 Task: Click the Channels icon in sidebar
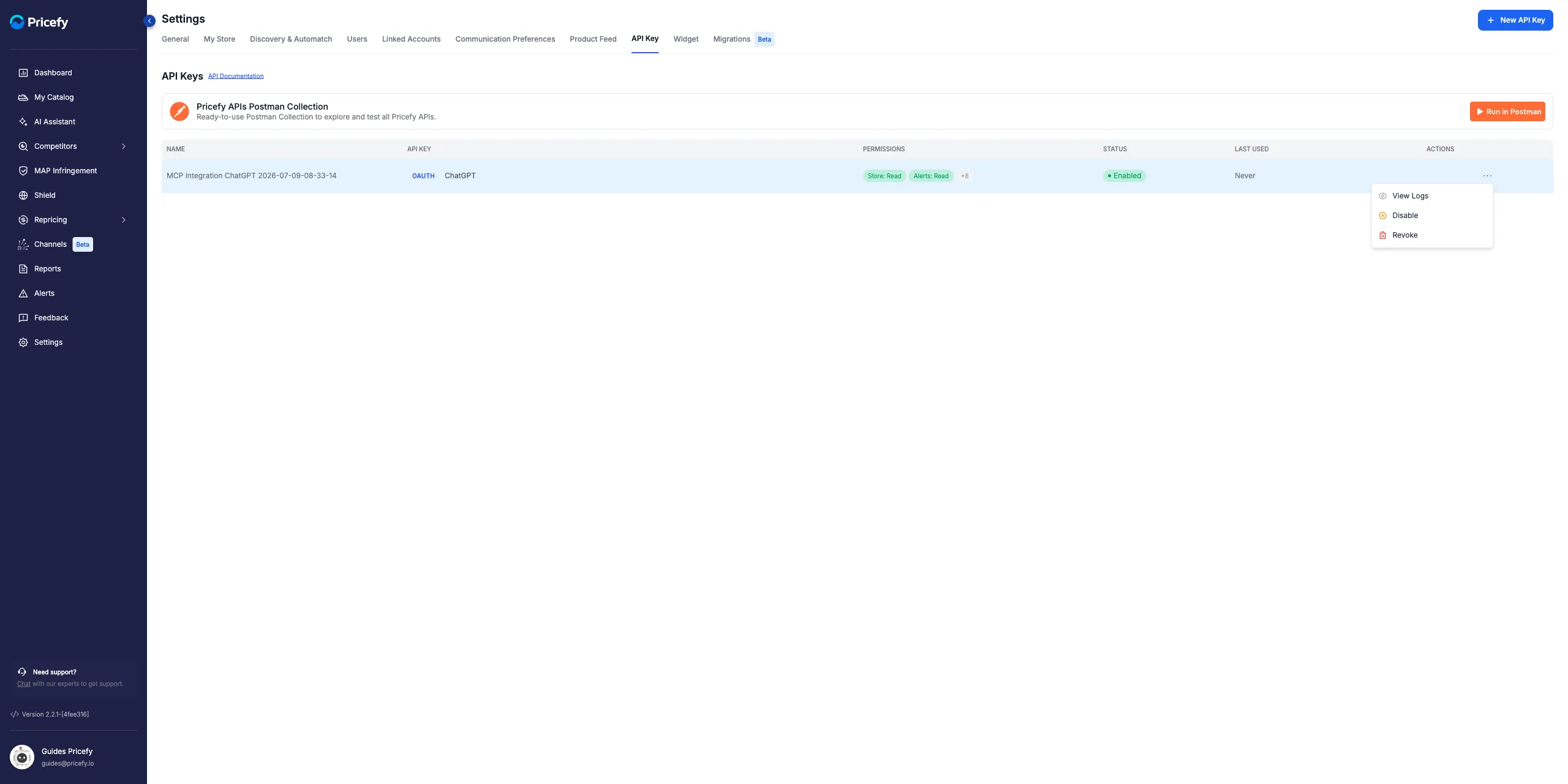23,244
